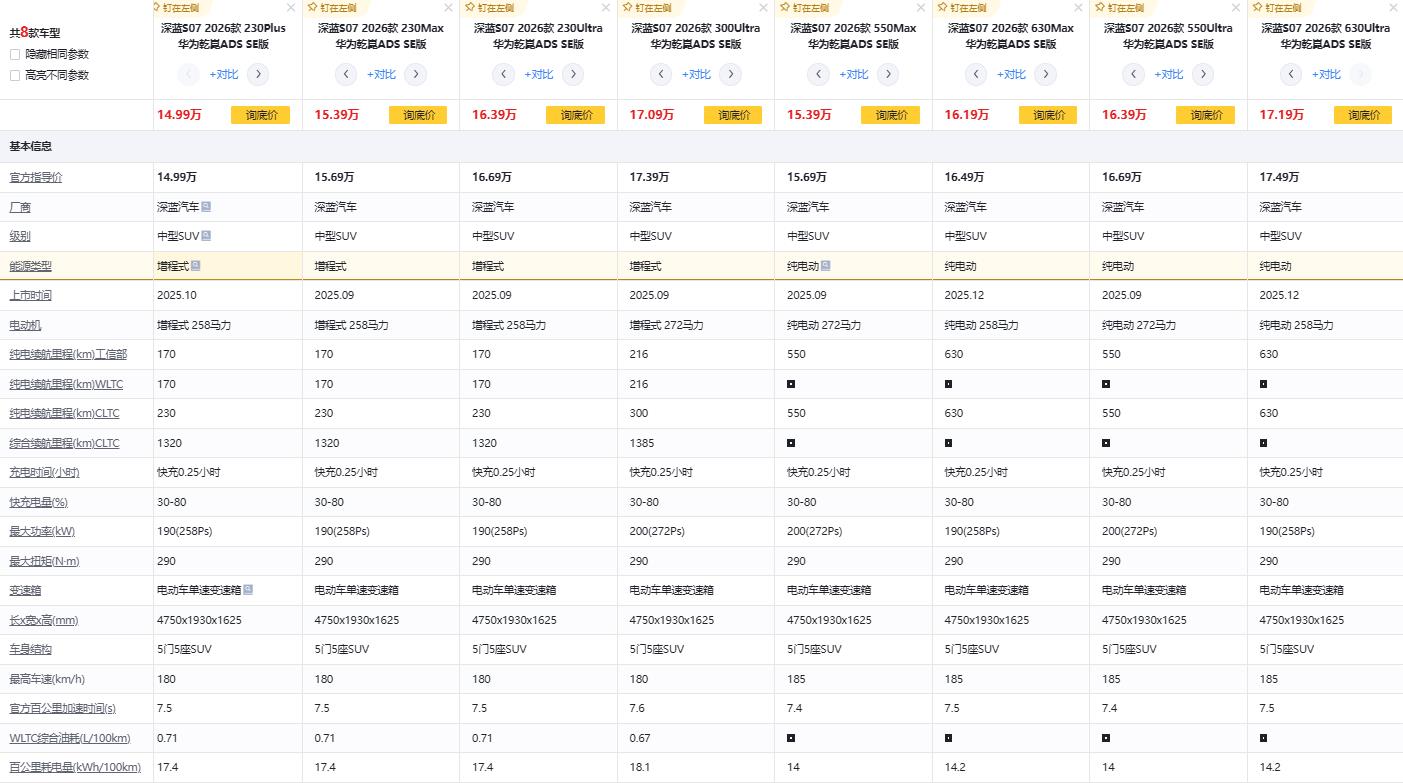This screenshot has width=1403, height=783.
Task: Request price via 询底价 for 14.99万 model
Action: point(260,115)
